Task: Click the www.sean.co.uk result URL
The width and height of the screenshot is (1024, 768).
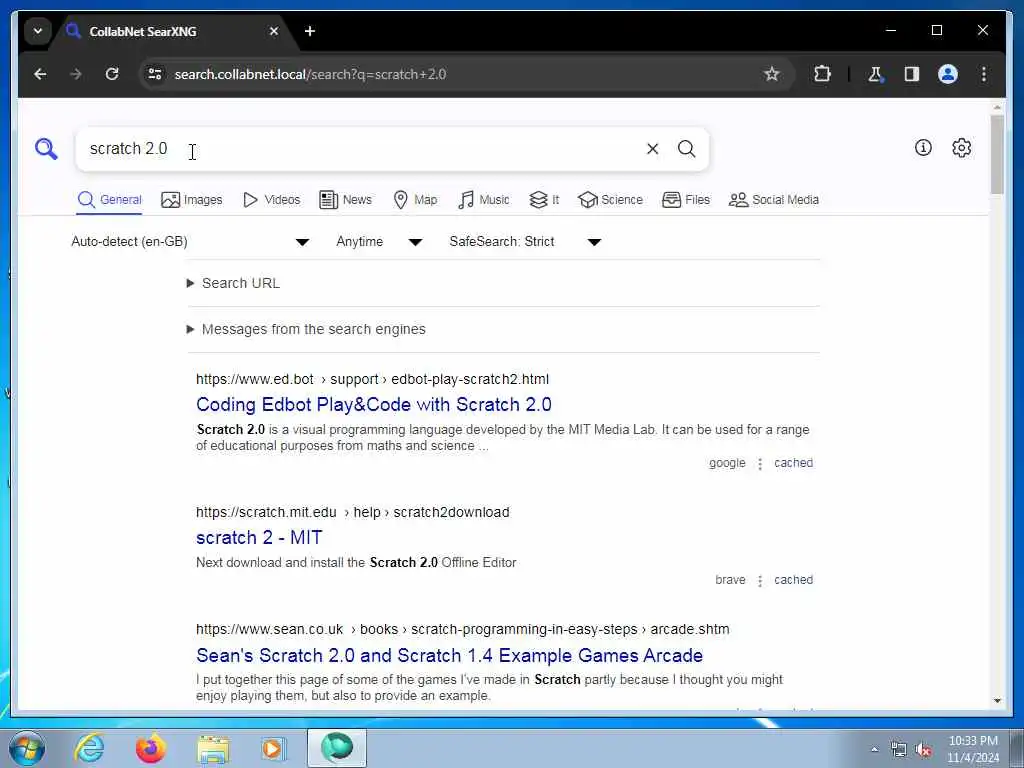Action: click(462, 630)
